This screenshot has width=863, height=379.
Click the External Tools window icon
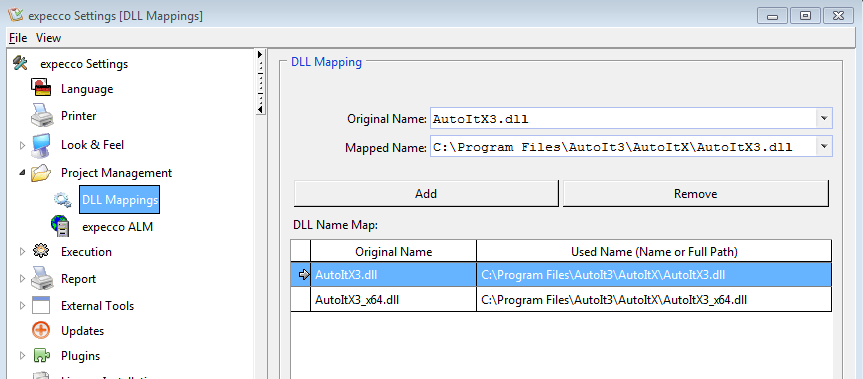click(41, 305)
